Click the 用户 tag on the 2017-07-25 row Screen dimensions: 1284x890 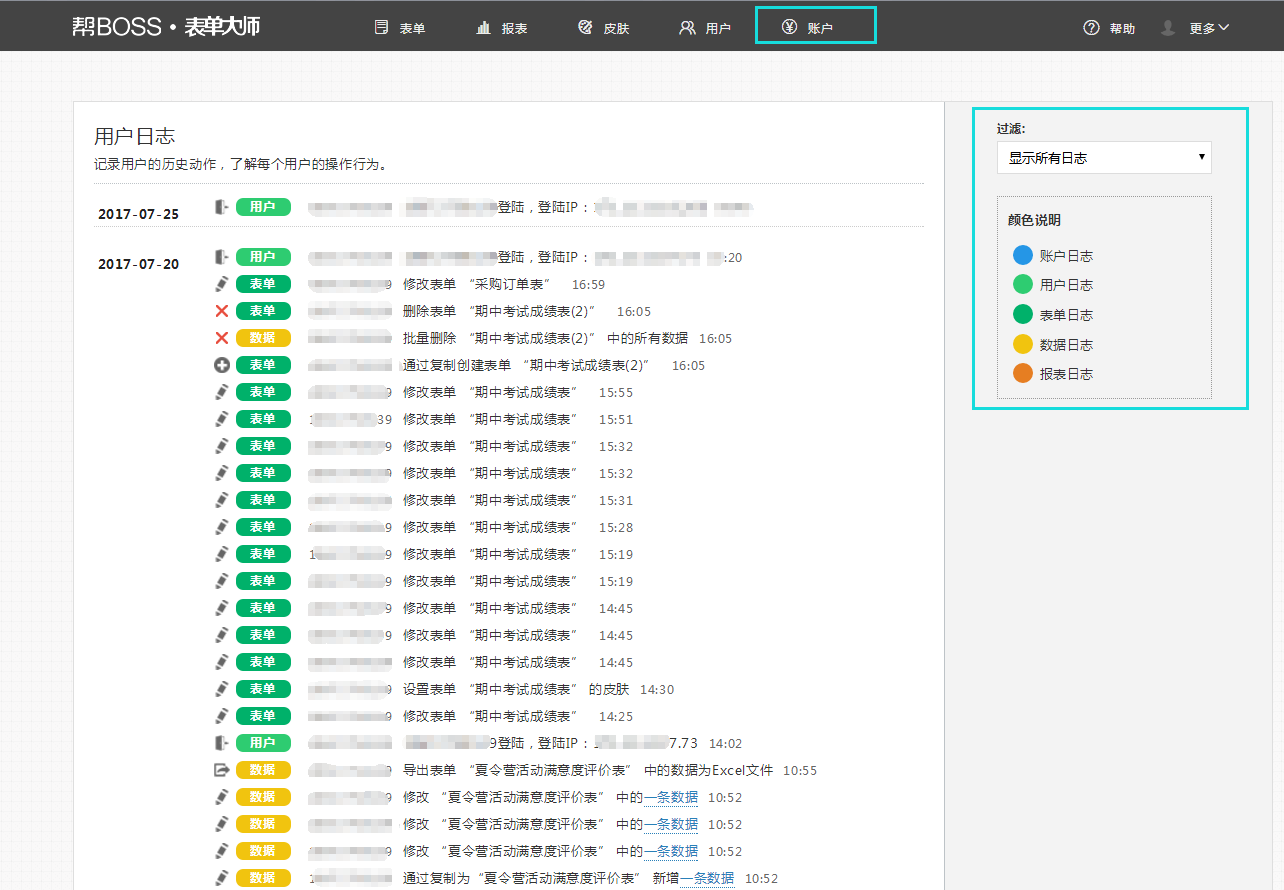pyautogui.click(x=263, y=207)
